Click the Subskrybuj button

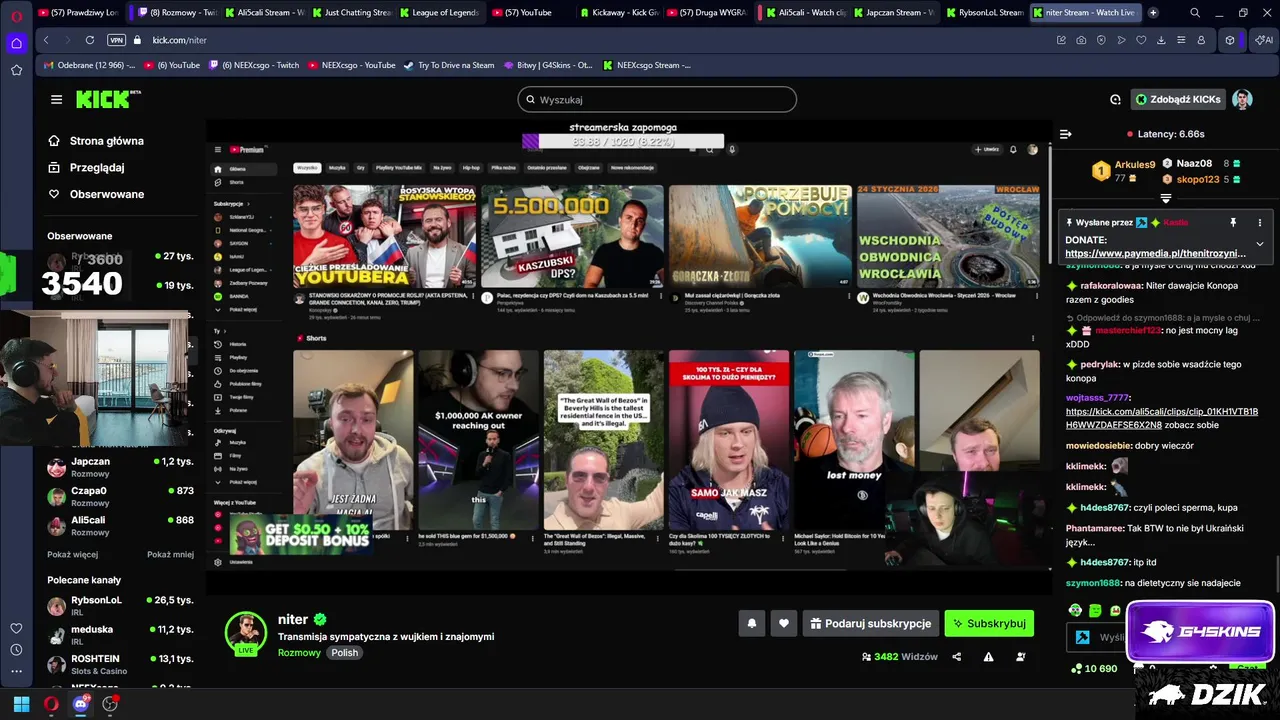989,623
